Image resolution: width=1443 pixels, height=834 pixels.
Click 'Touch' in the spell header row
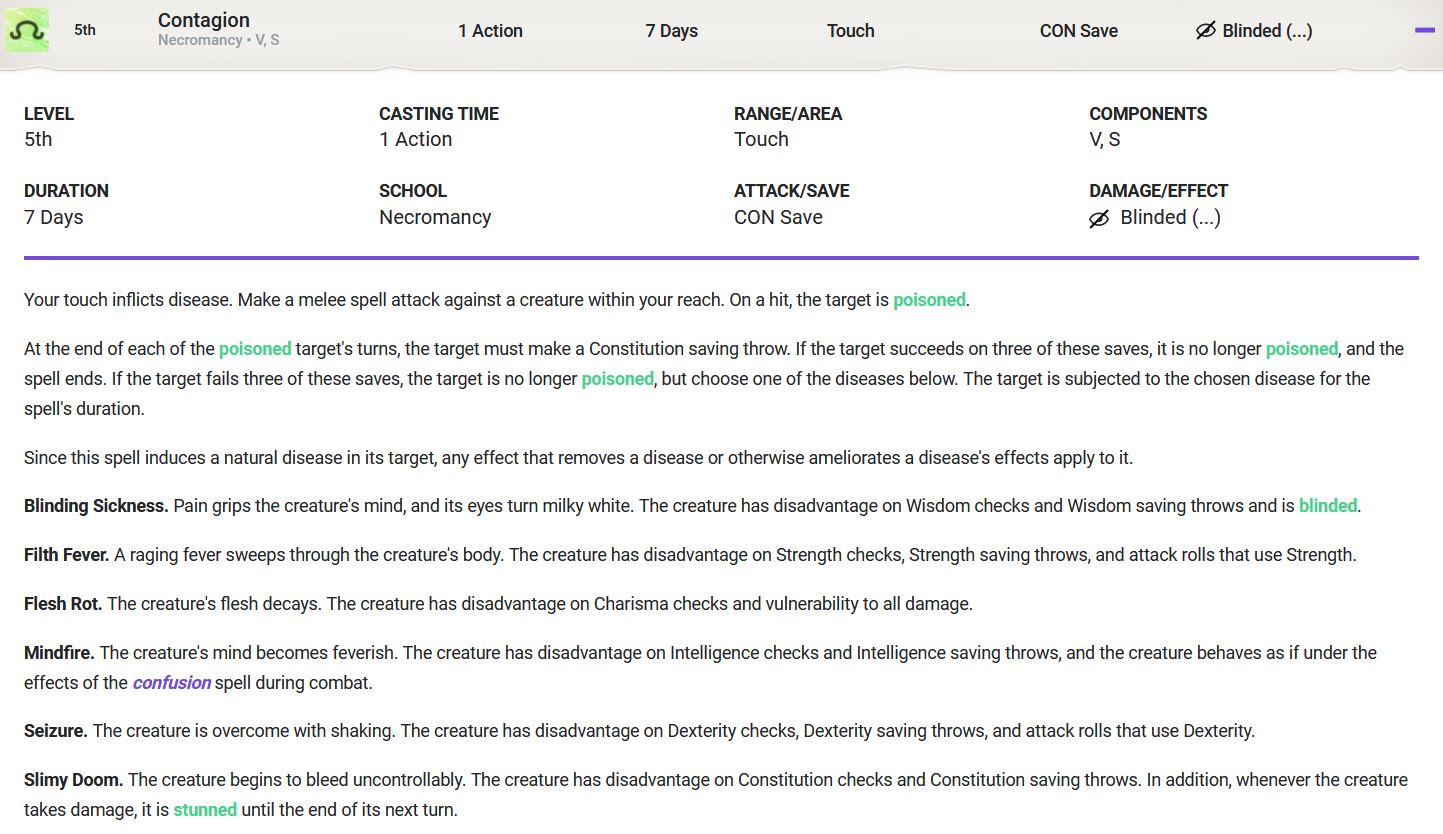coord(851,31)
